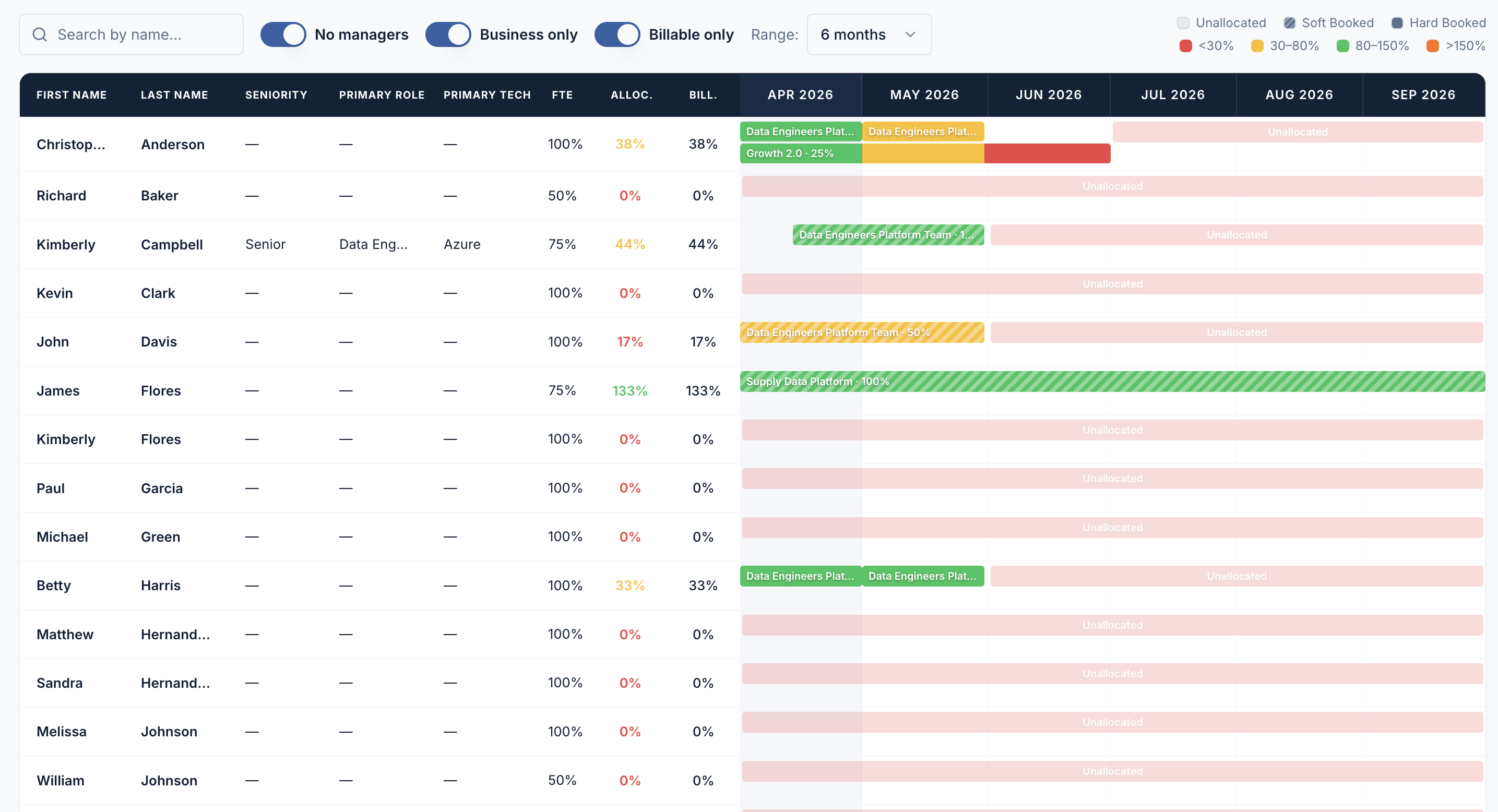Click first name Sandra
1498x812 pixels.
(60, 683)
